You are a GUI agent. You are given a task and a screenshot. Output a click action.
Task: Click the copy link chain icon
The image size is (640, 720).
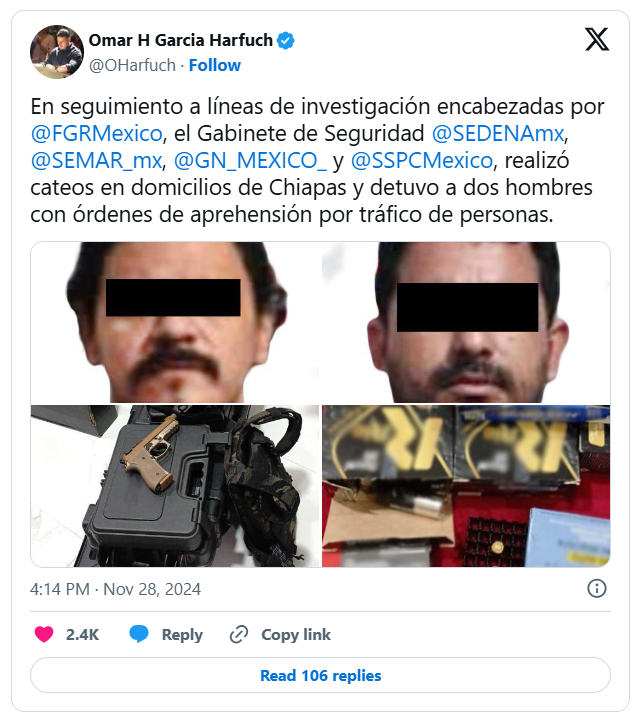[x=239, y=634]
